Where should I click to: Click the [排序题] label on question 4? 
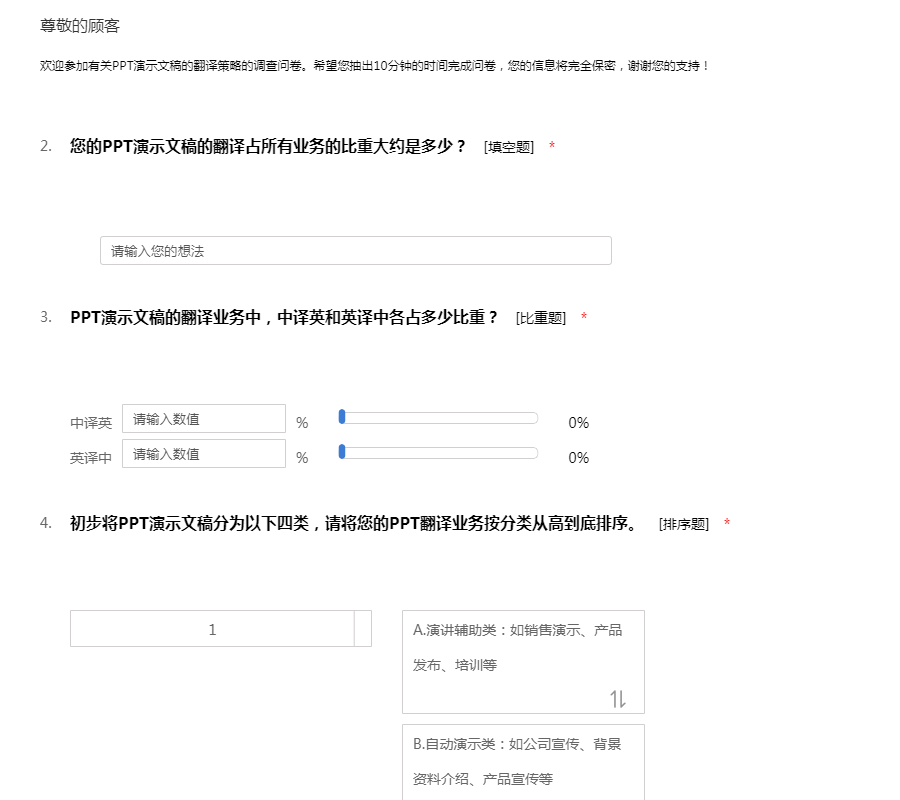click(683, 524)
